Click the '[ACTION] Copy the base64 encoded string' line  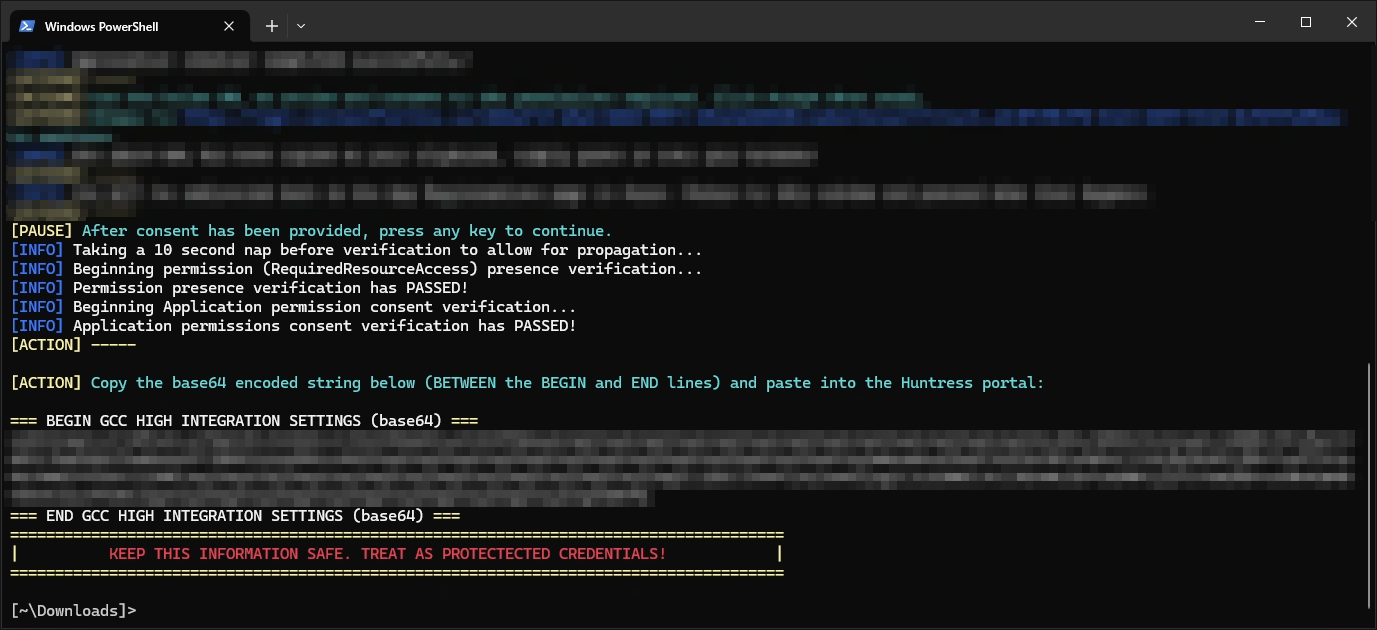[527, 383]
